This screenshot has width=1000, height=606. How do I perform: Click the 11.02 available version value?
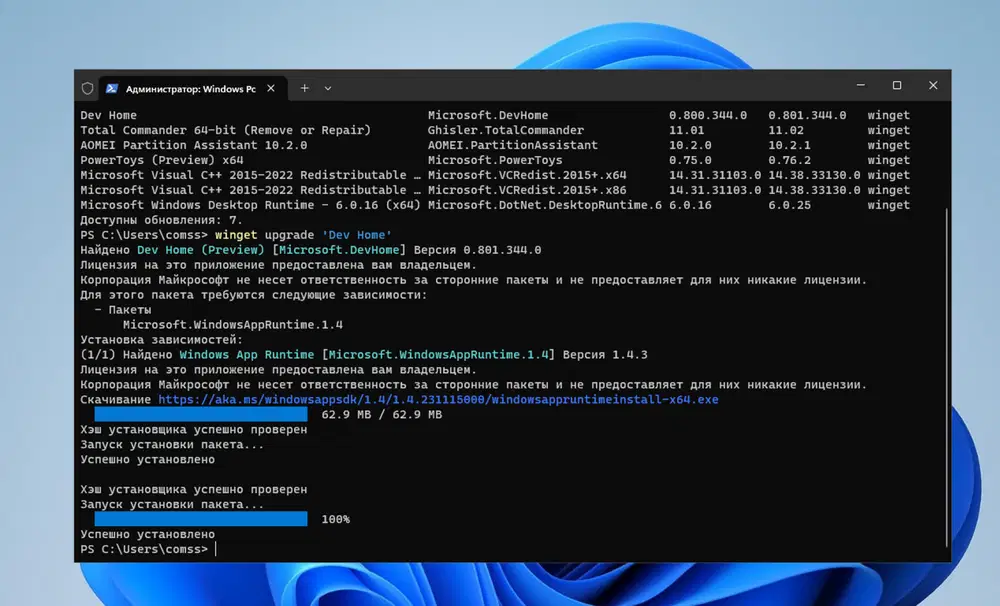click(x=786, y=130)
